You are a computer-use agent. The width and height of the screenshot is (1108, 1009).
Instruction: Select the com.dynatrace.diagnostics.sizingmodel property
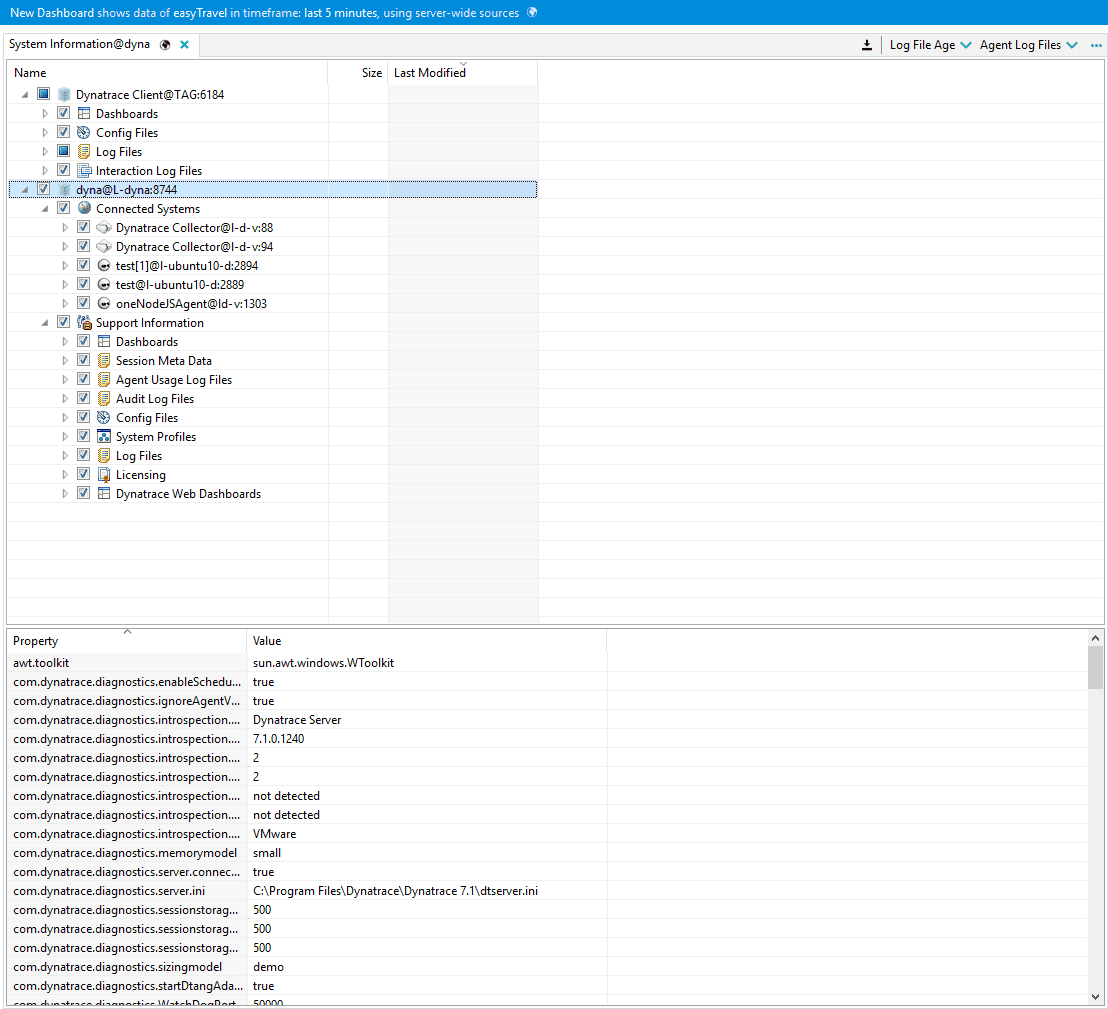click(x=117, y=967)
